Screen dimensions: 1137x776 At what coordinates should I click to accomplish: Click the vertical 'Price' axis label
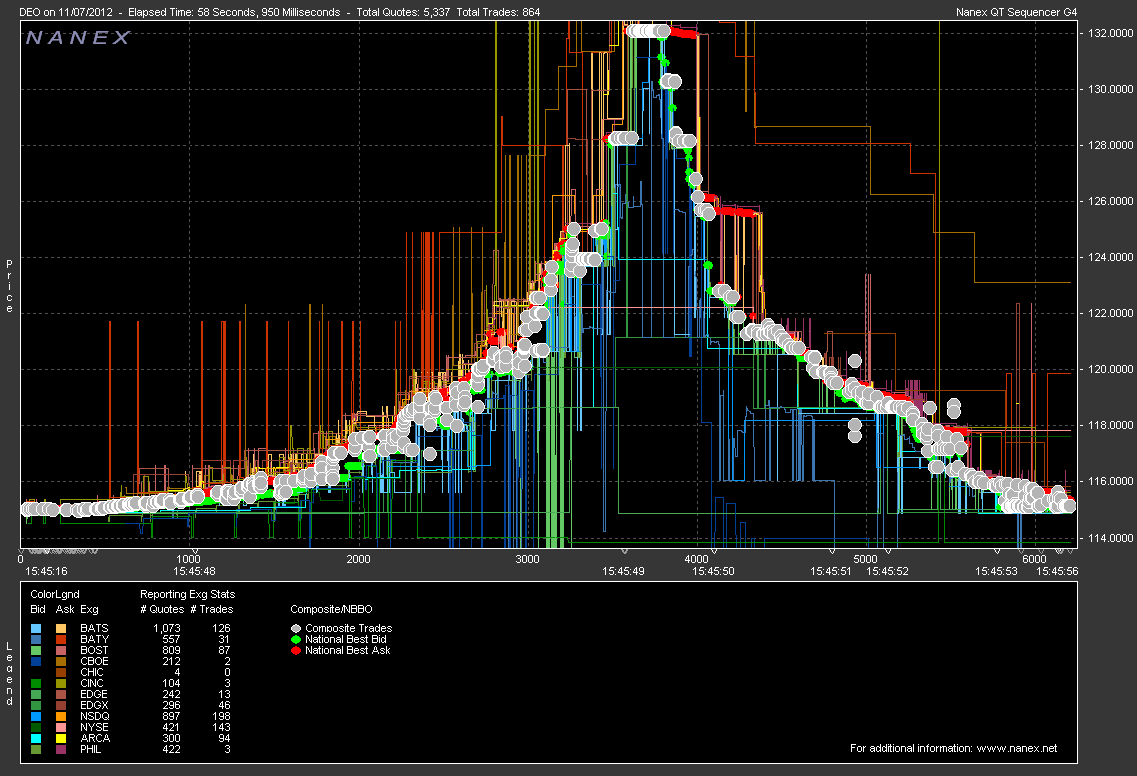pos(10,286)
